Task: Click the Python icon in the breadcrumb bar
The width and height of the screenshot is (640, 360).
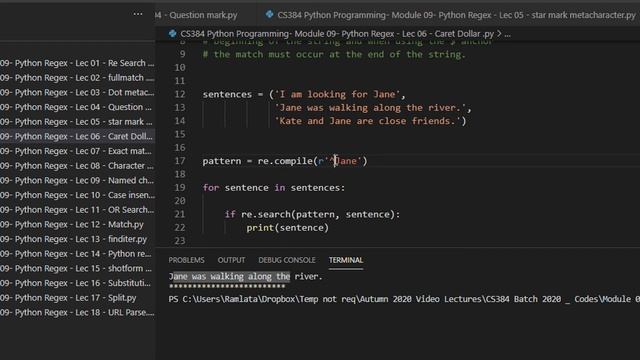Action: click(173, 33)
